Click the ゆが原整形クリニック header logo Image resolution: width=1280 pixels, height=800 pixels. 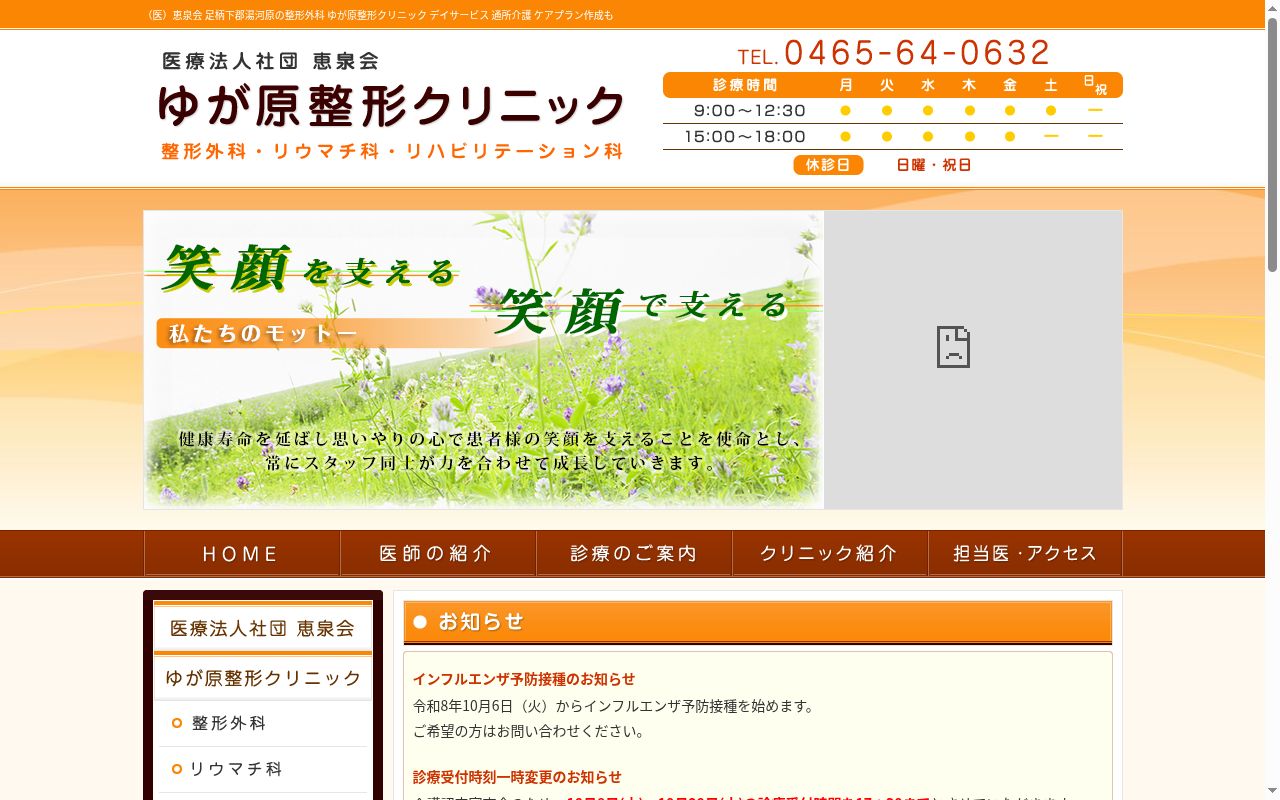tap(391, 105)
